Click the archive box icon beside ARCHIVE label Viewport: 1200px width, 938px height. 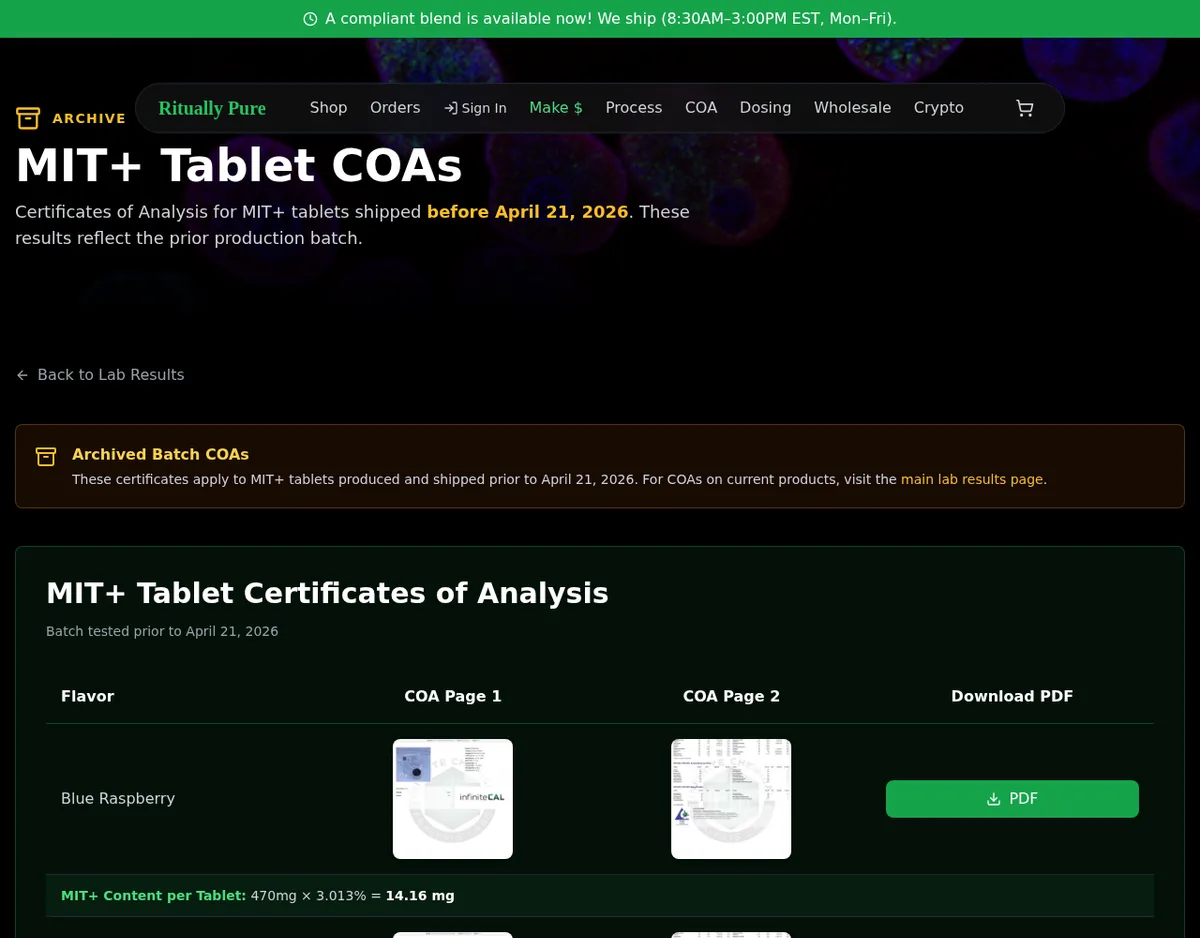pyautogui.click(x=28, y=118)
